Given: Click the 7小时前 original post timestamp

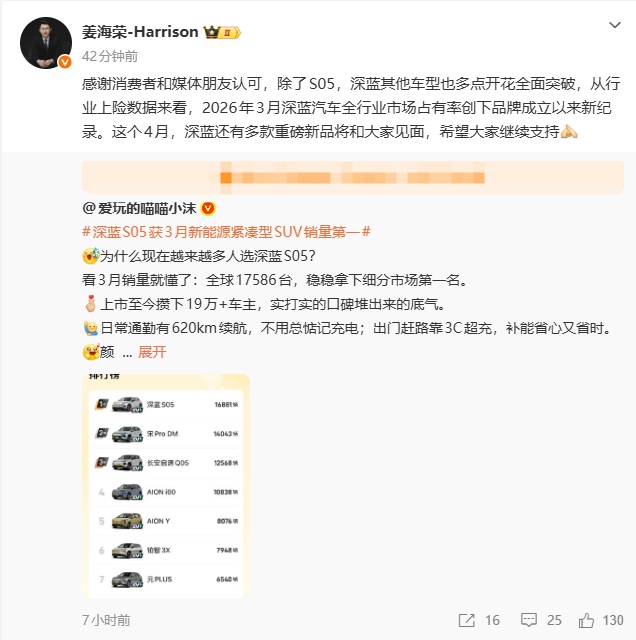Looking at the screenshot, I should click(106, 620).
